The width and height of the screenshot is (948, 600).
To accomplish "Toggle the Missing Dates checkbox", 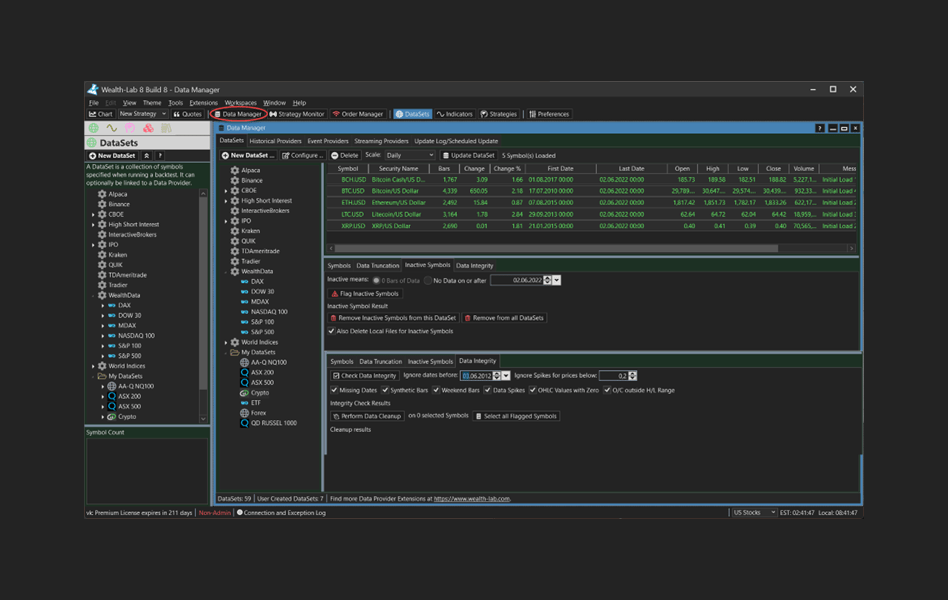I will (x=334, y=390).
